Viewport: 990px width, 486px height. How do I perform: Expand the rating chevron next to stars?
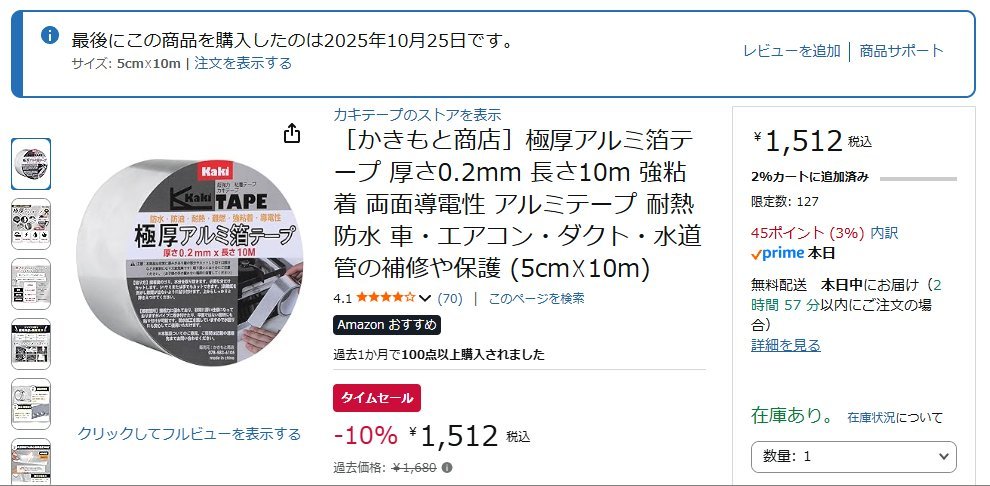click(x=425, y=299)
